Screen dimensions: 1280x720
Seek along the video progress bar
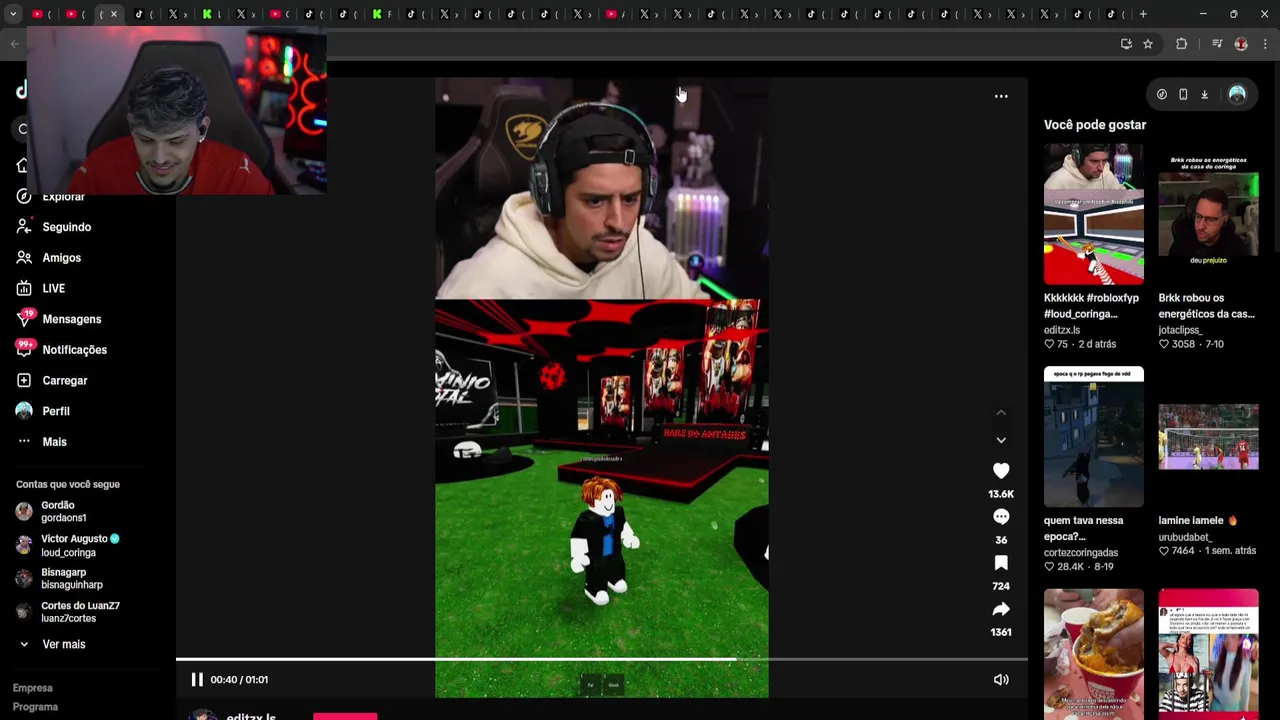[x=601, y=659]
